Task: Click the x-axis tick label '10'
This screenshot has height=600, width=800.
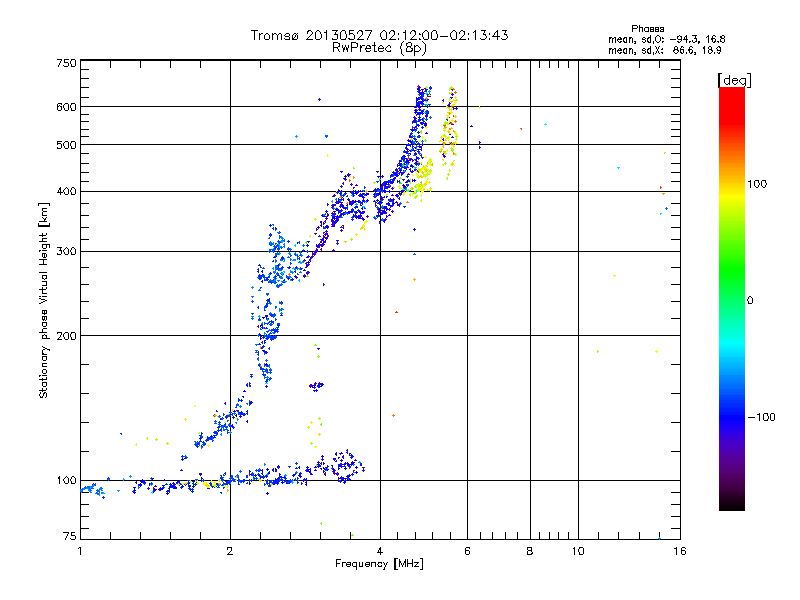Action: point(578,551)
